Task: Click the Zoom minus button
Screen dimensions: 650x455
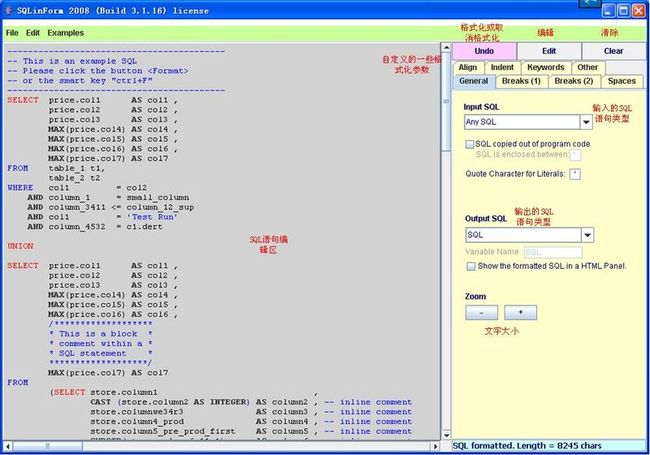Action: [481, 312]
